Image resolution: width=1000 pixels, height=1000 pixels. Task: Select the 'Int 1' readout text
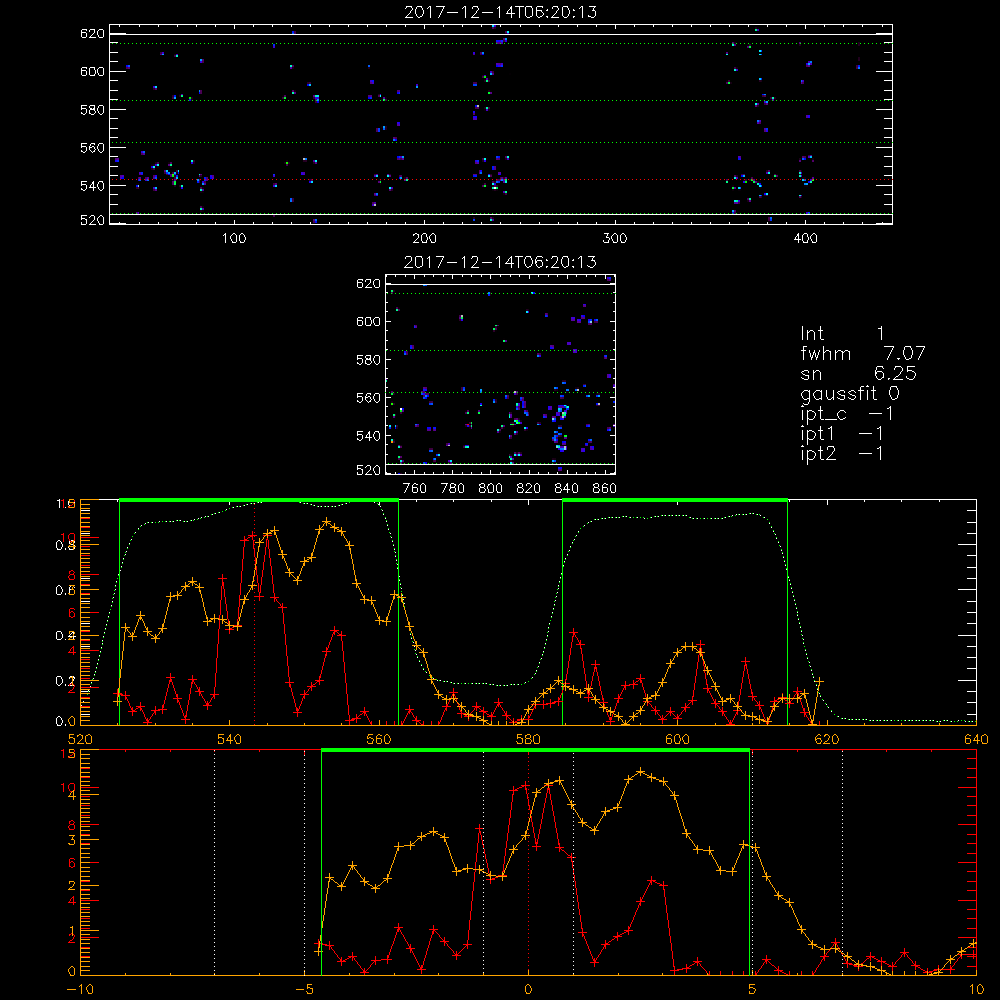842,334
